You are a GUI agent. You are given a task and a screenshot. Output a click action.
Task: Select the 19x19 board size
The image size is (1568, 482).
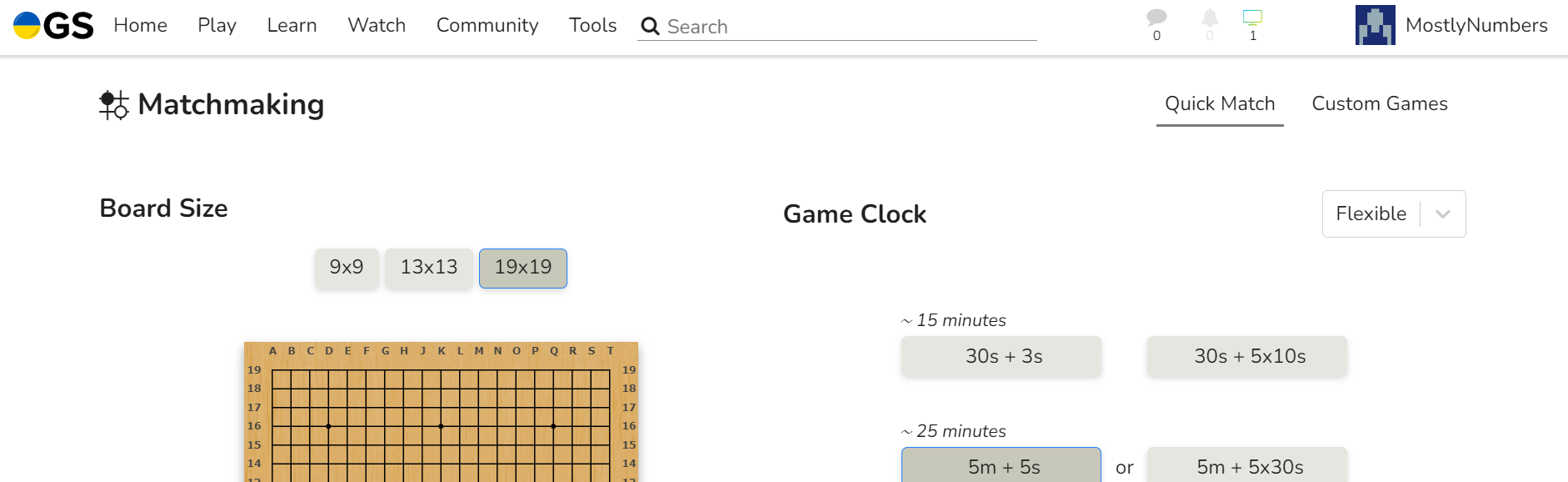tap(522, 268)
